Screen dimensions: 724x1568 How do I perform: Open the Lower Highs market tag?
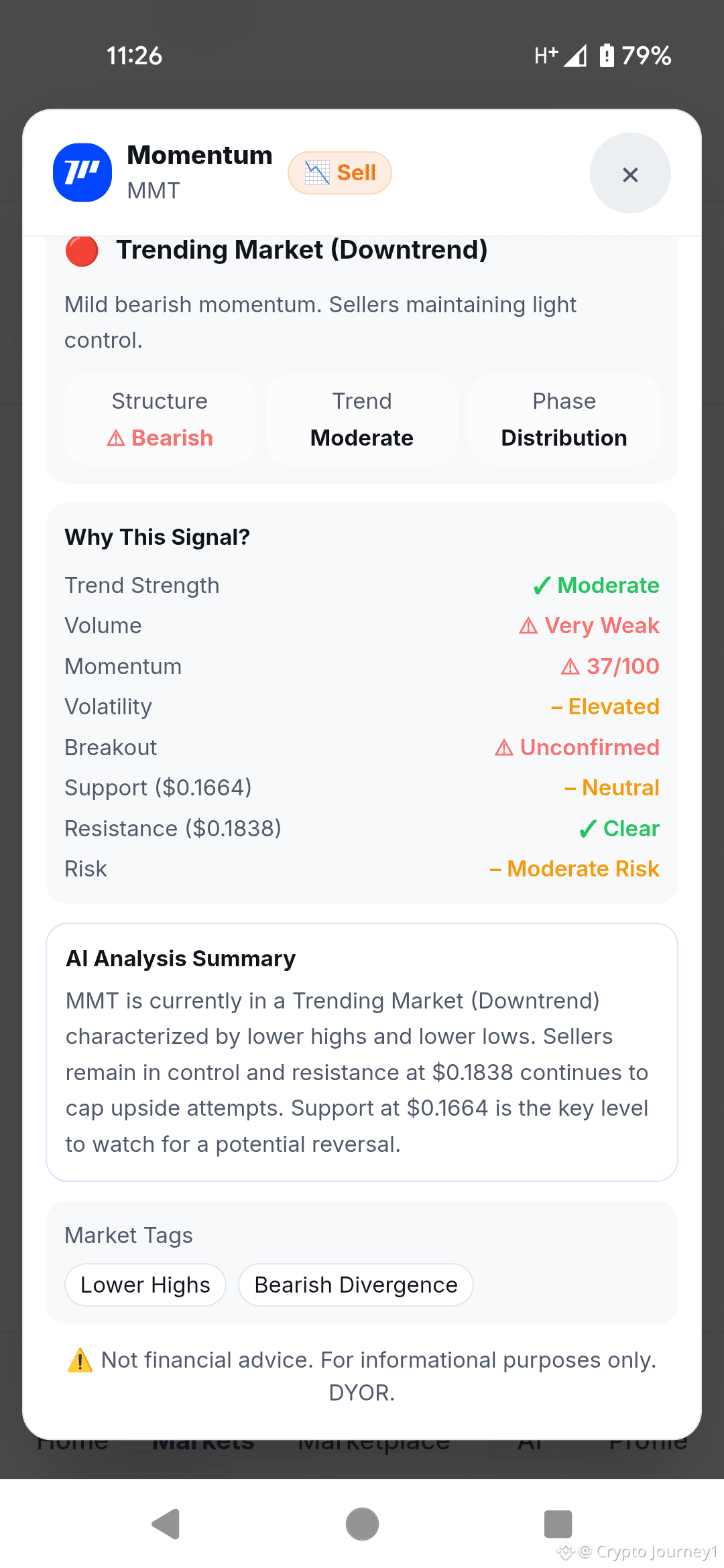pyautogui.click(x=145, y=1285)
